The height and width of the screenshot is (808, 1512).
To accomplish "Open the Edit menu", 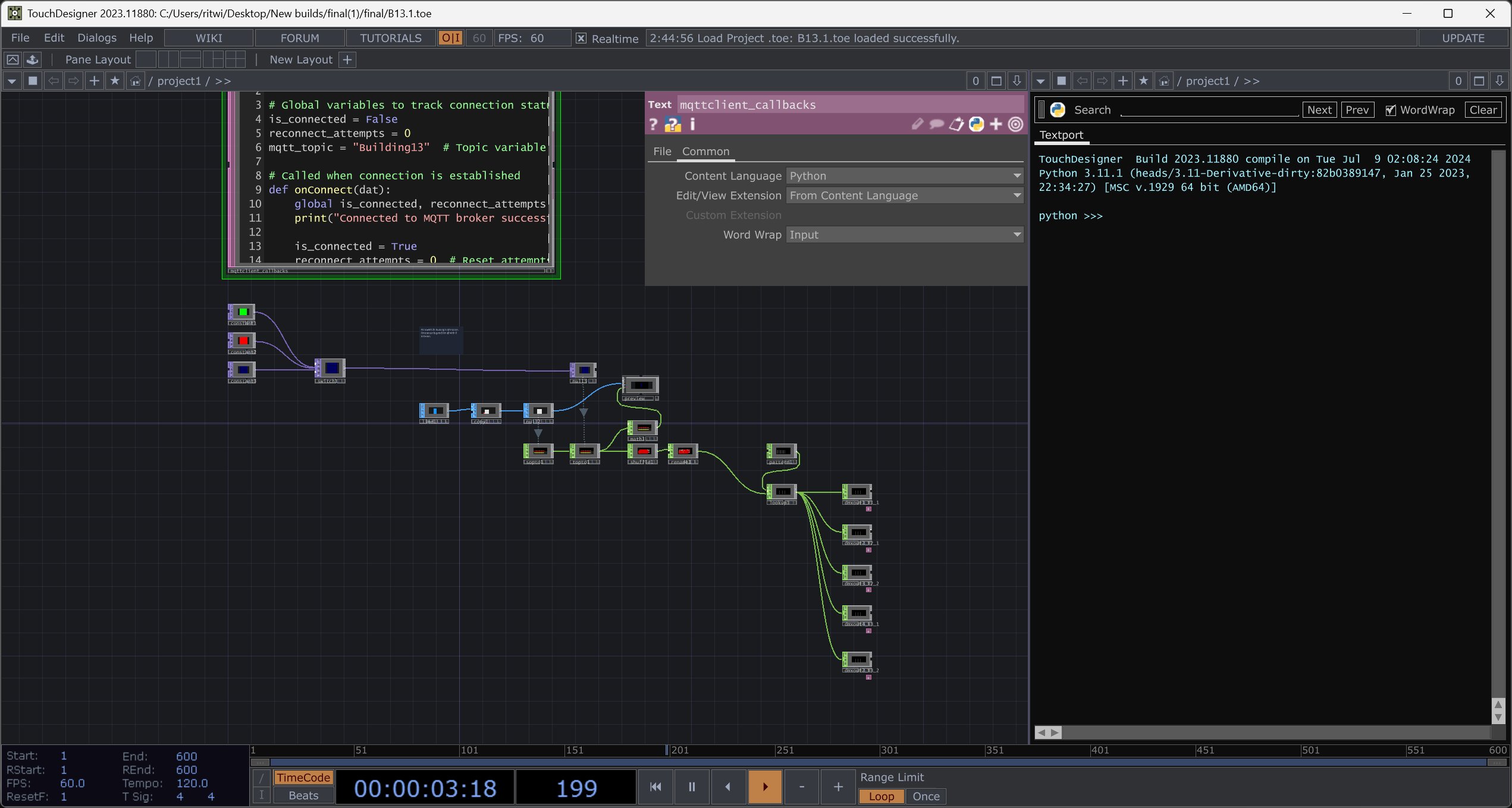I will click(x=54, y=38).
